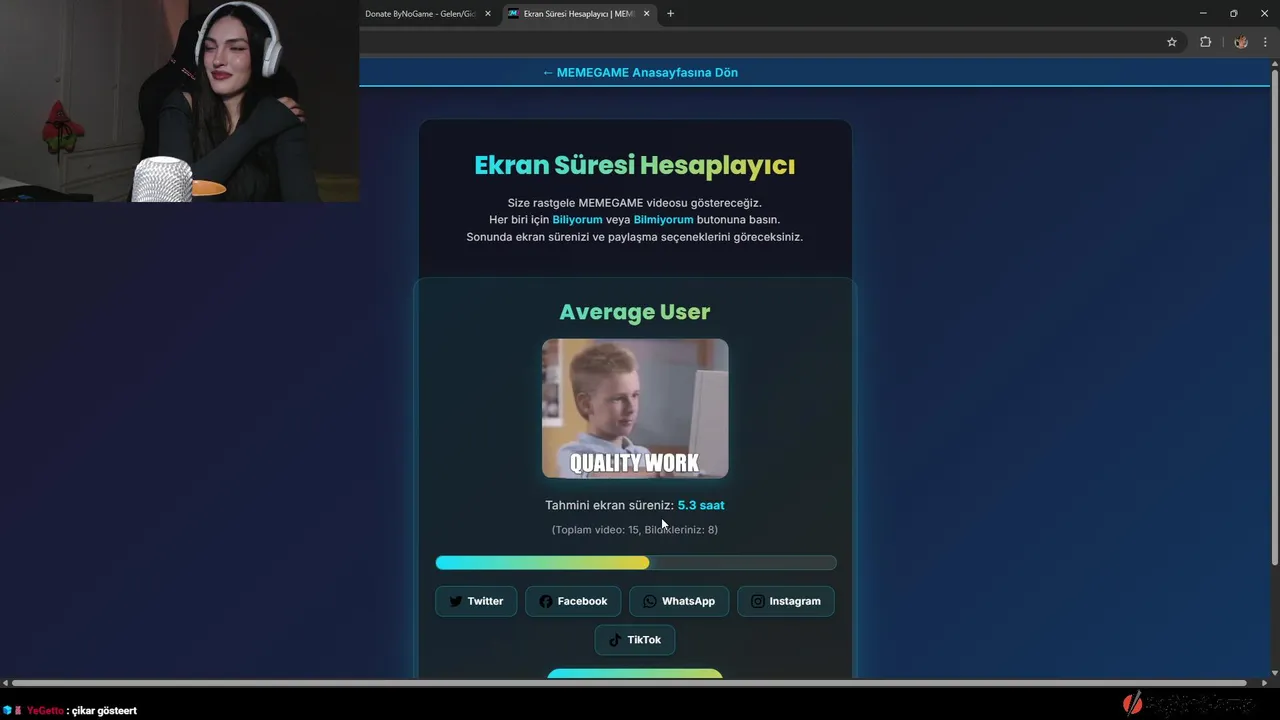Minimize the browser window
Image resolution: width=1280 pixels, height=720 pixels.
tap(1203, 14)
